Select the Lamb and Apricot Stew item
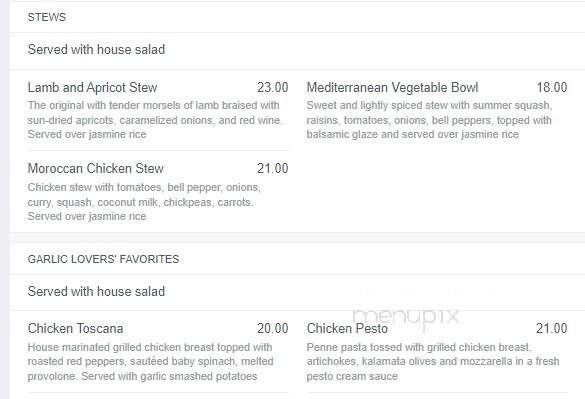This screenshot has width=585, height=399. tap(93, 88)
